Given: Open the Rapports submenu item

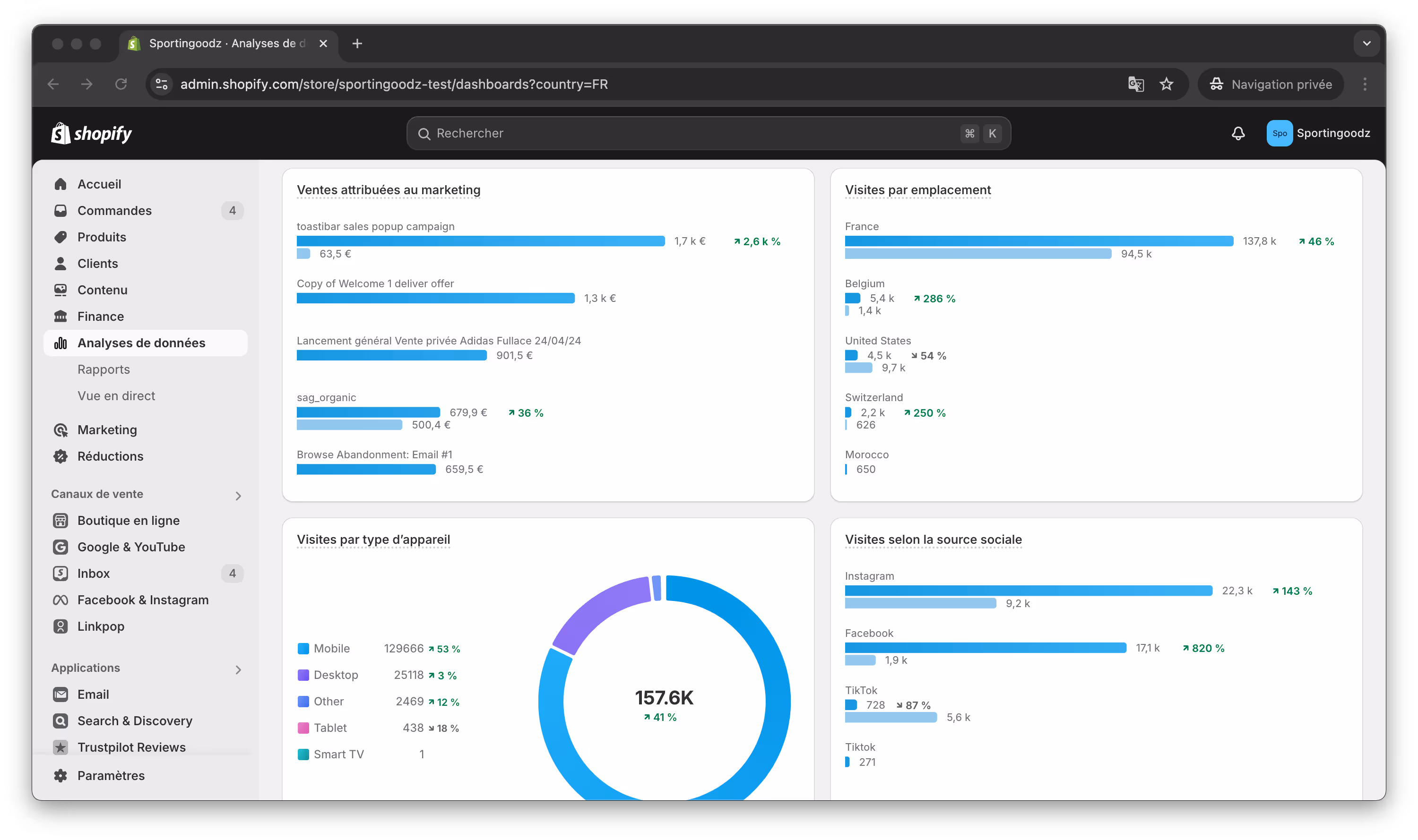Looking at the screenshot, I should pyautogui.click(x=104, y=369).
